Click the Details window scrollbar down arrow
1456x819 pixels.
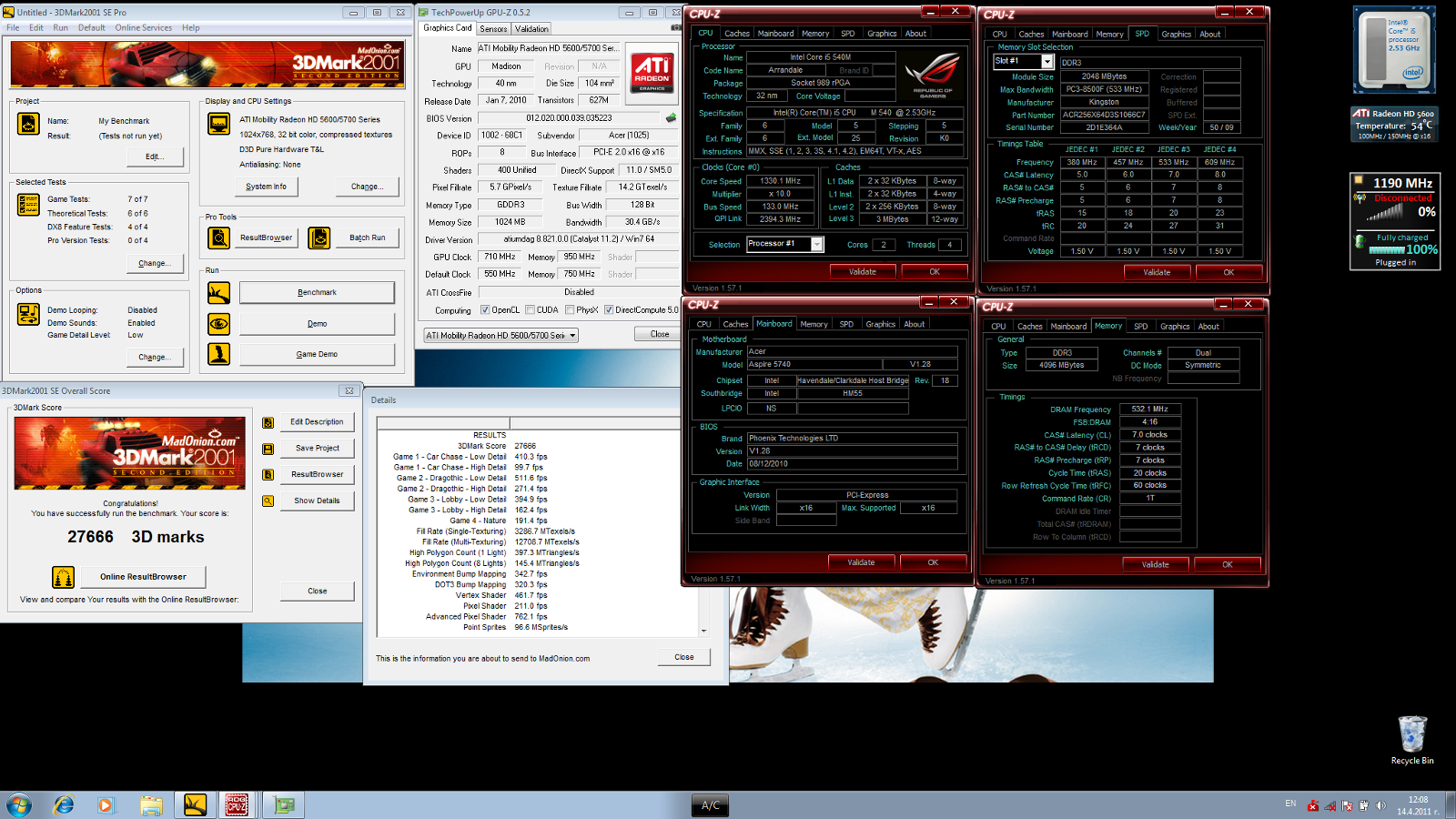tap(703, 630)
